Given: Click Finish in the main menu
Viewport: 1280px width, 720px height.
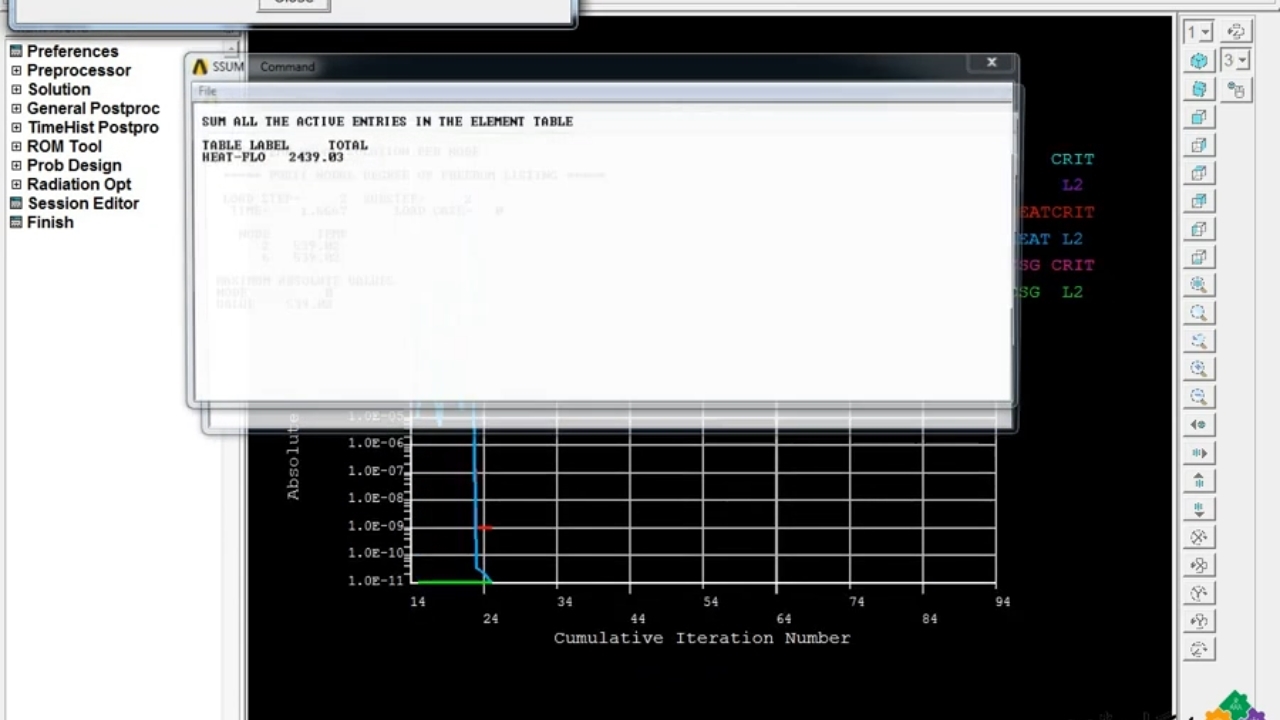Looking at the screenshot, I should (x=50, y=223).
